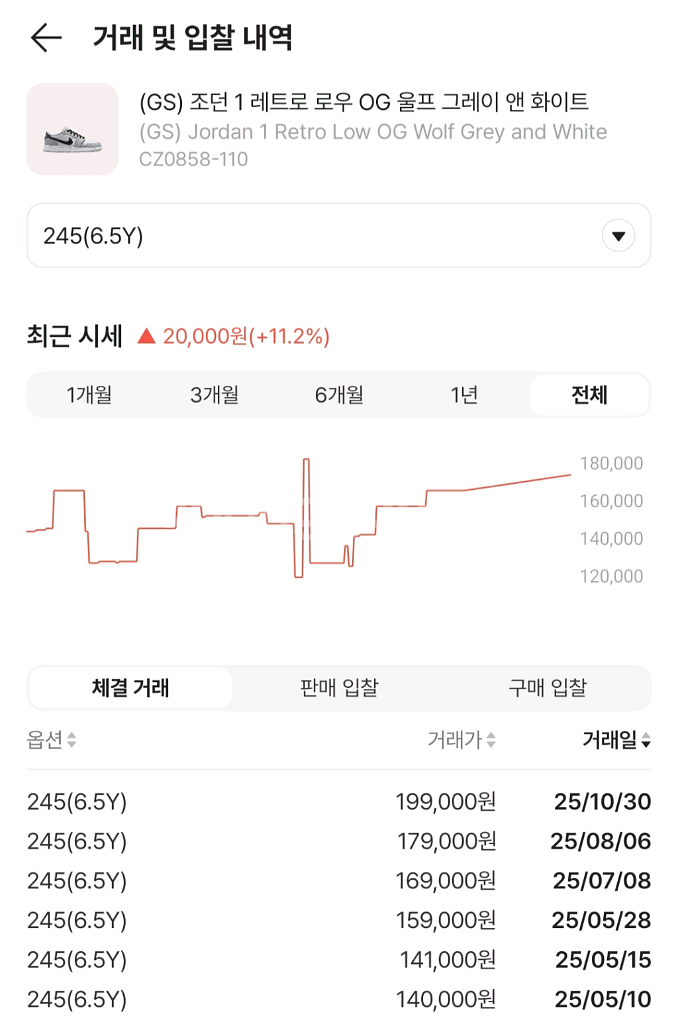Switch to the 체결 거래 tab
The width and height of the screenshot is (678, 1024).
pos(130,688)
